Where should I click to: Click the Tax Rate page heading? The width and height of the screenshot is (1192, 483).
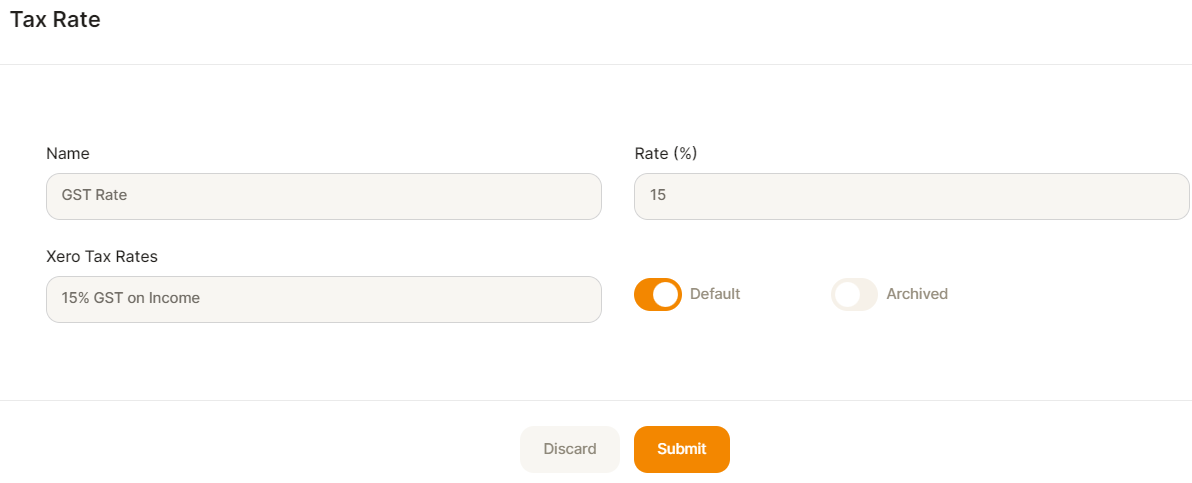(x=55, y=20)
